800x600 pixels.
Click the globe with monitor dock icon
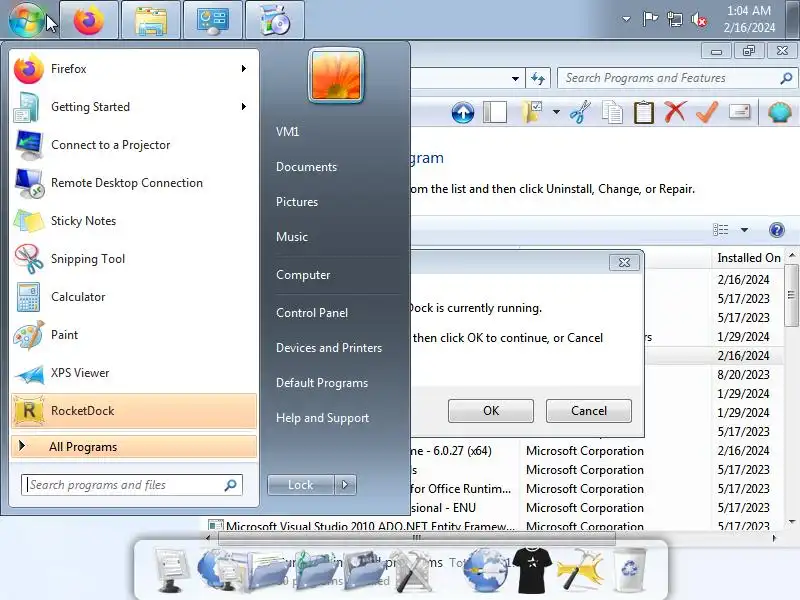tap(218, 569)
